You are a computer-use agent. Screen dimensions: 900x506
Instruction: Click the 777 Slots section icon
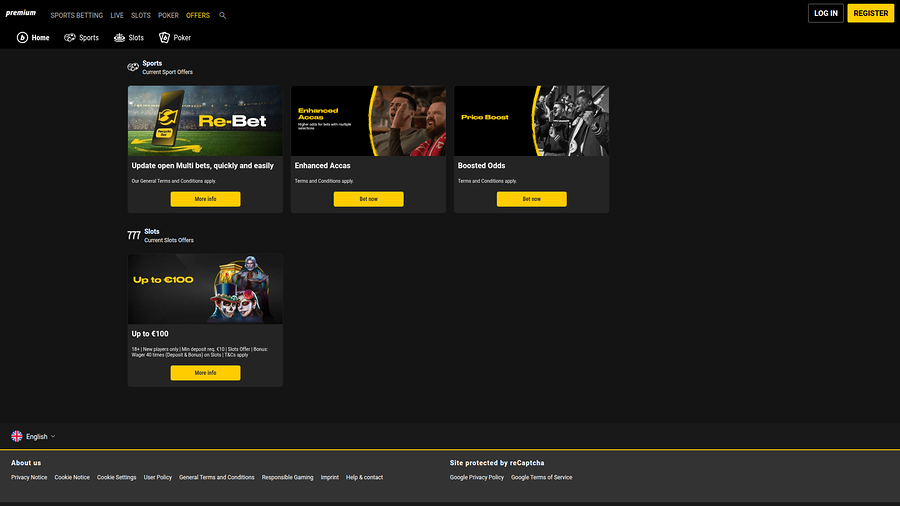[134, 235]
